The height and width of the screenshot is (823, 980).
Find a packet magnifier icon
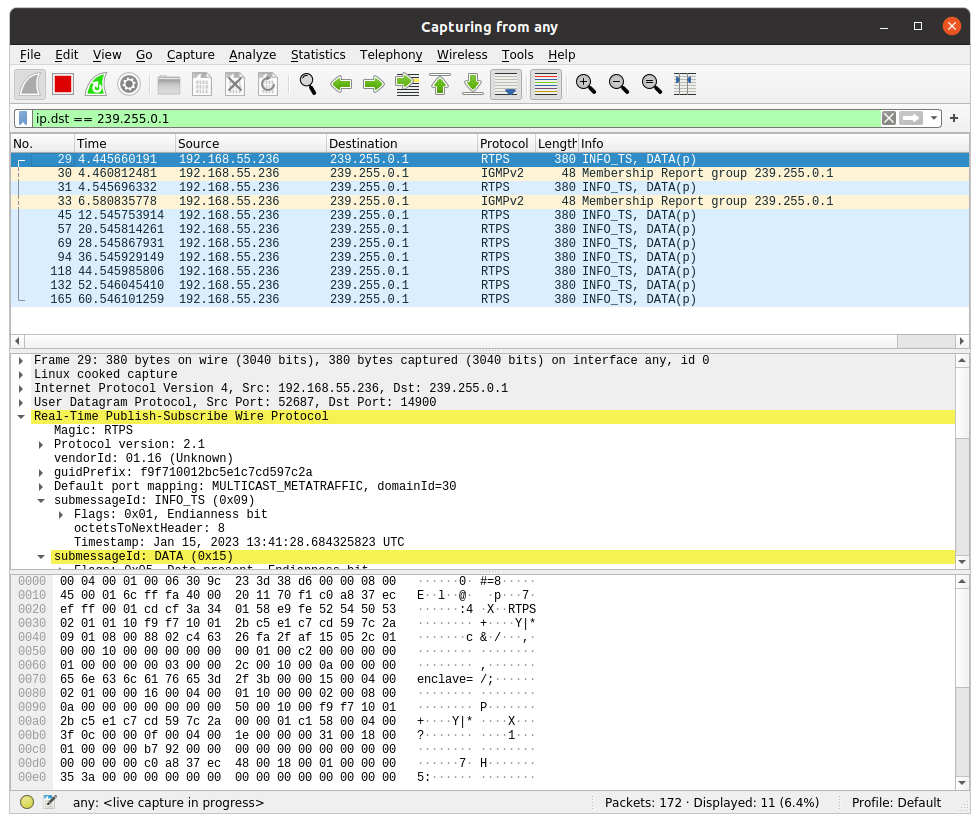click(308, 84)
